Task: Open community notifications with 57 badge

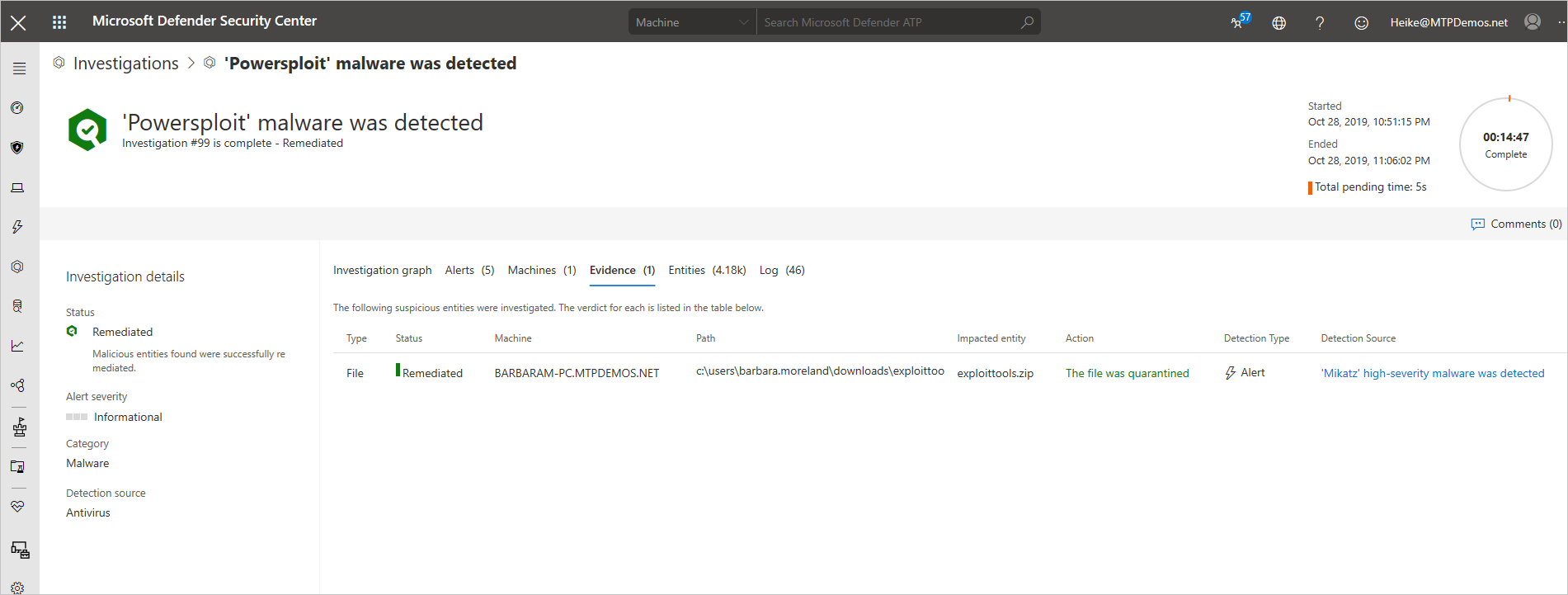Action: click(1239, 22)
